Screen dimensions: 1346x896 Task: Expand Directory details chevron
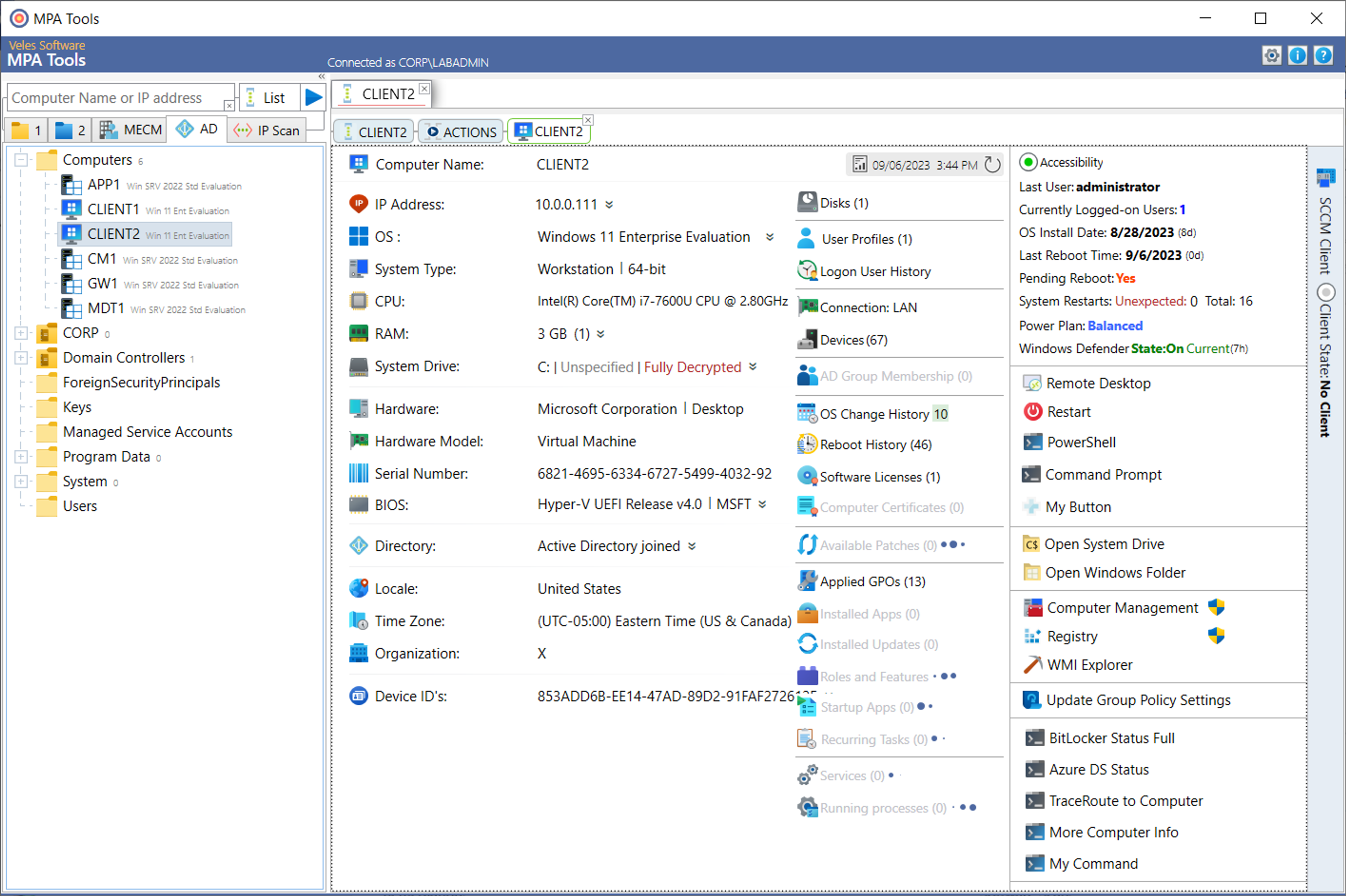pyautogui.click(x=692, y=546)
